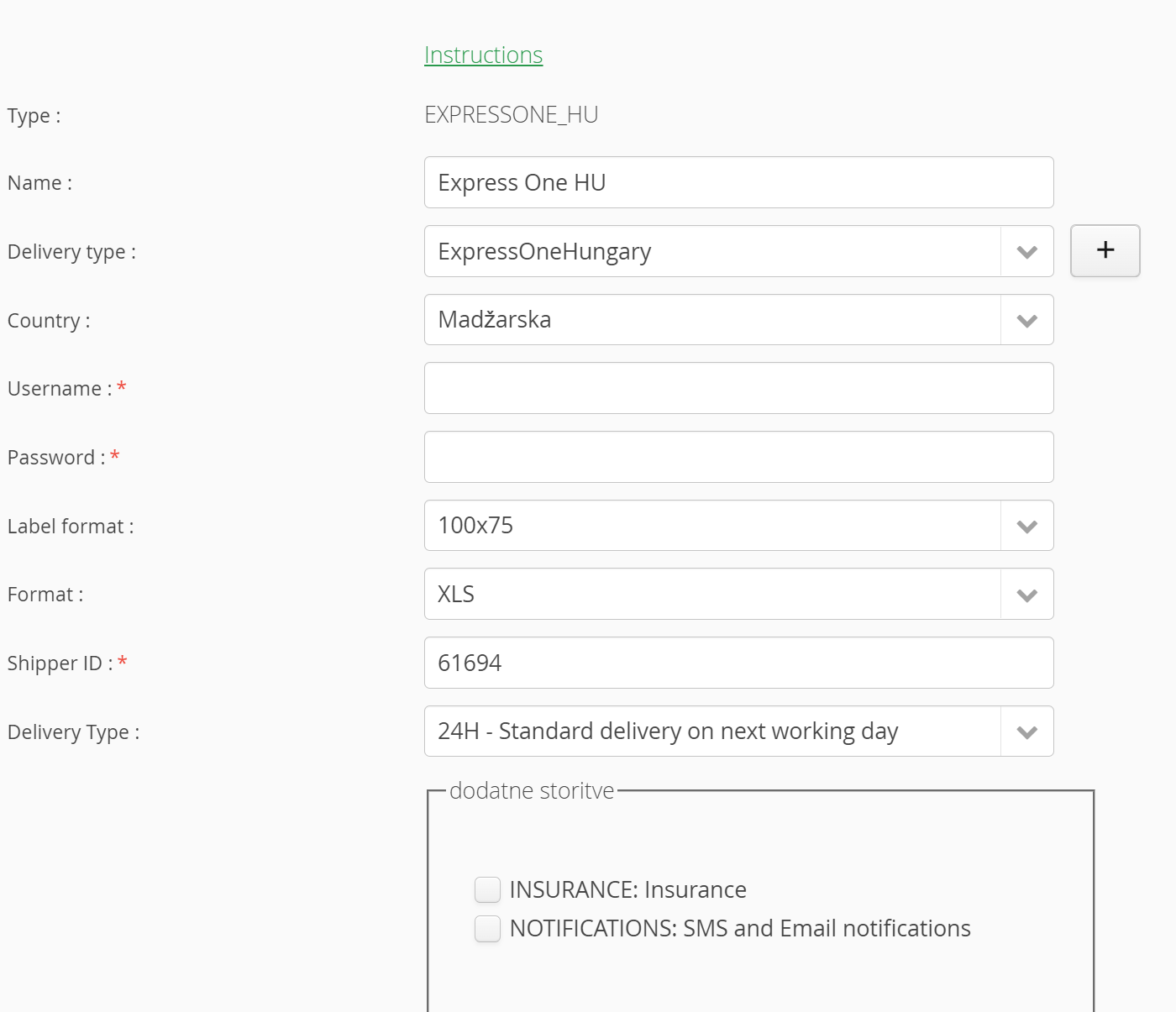Click the Password input field
The image size is (1176, 1012).
tap(738, 457)
